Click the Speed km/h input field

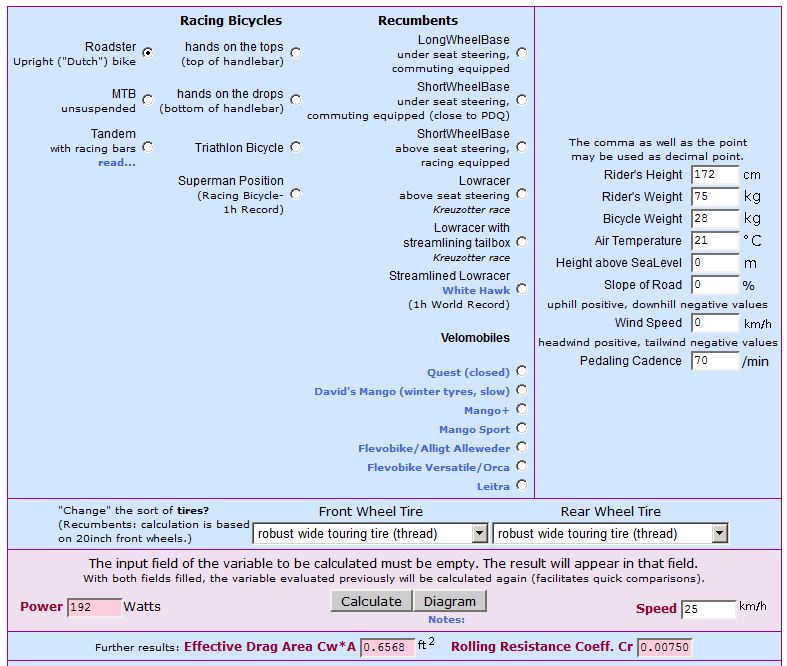coord(708,609)
